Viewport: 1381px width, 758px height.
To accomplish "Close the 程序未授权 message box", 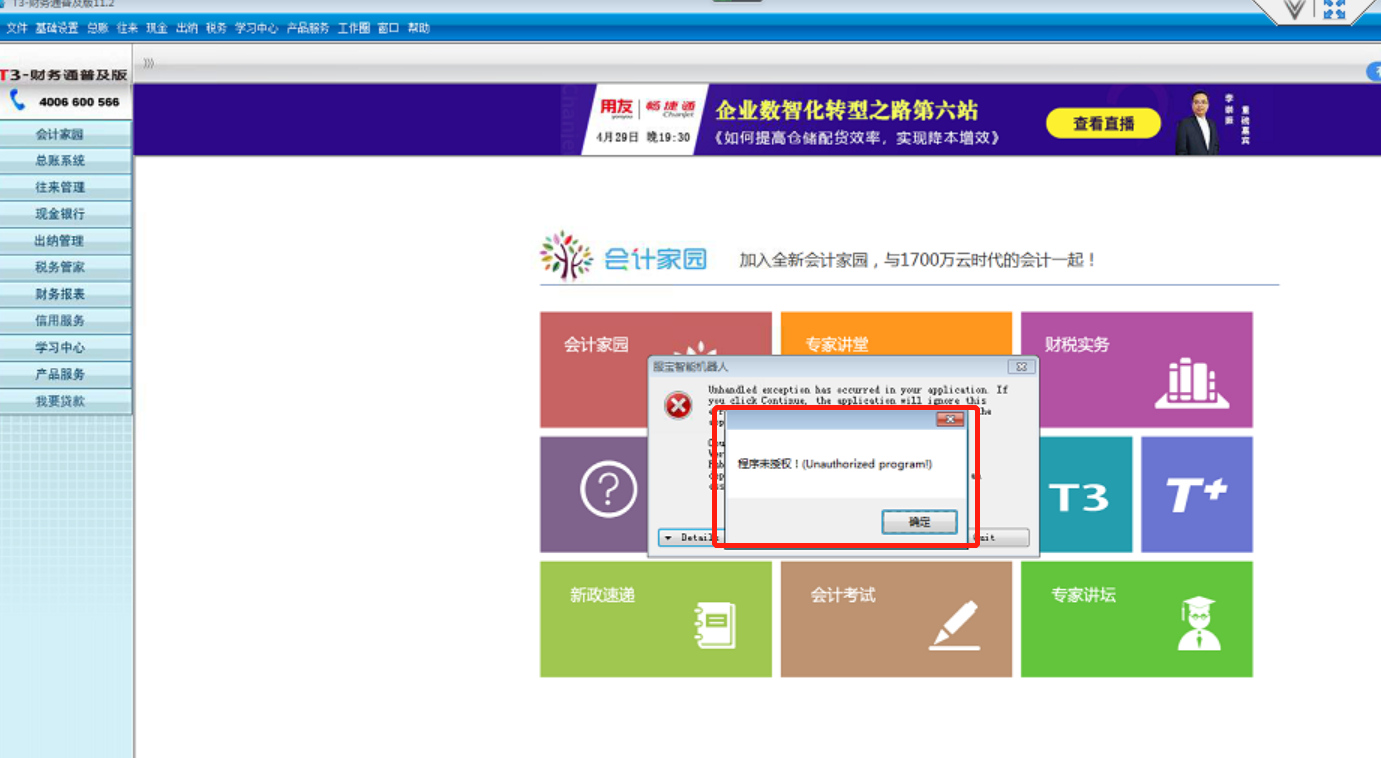I will point(949,420).
